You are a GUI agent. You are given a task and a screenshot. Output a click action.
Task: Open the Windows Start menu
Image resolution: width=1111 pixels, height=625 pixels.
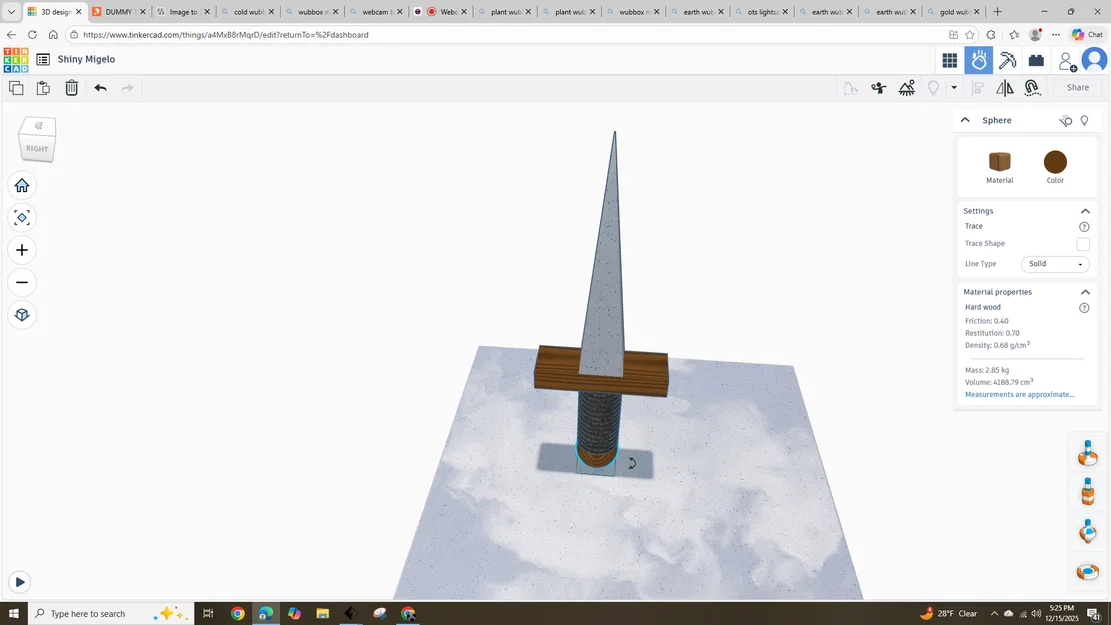pos(13,614)
